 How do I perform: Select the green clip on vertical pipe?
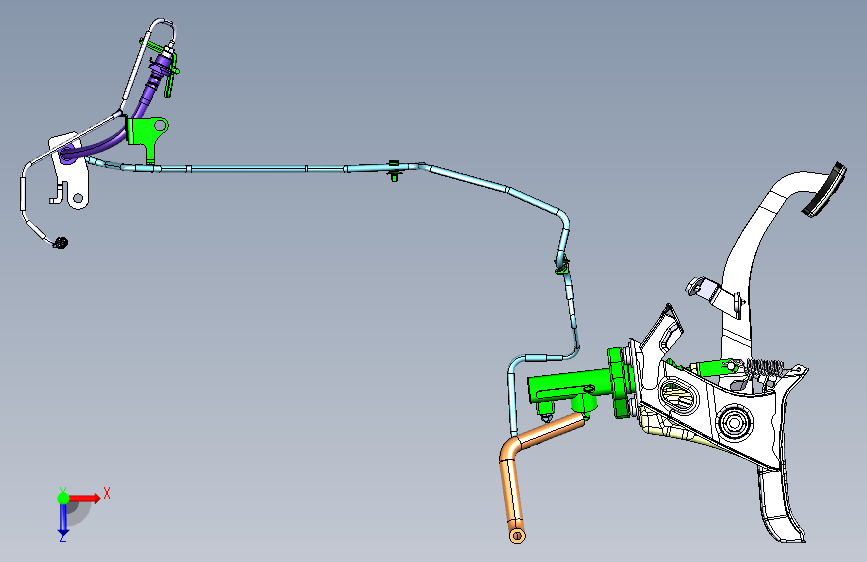[562, 266]
